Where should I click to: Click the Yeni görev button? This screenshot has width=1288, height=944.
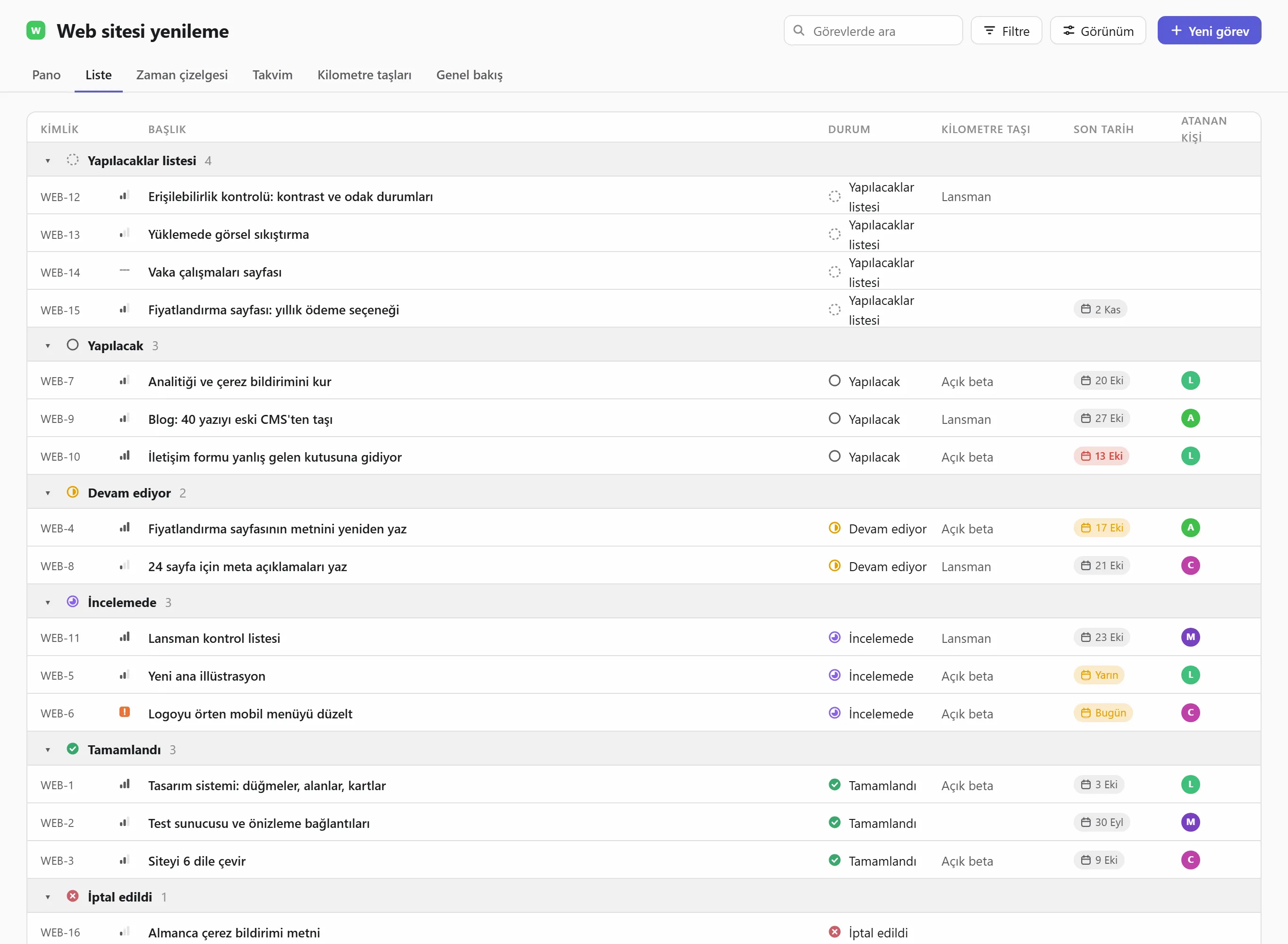tap(1209, 31)
